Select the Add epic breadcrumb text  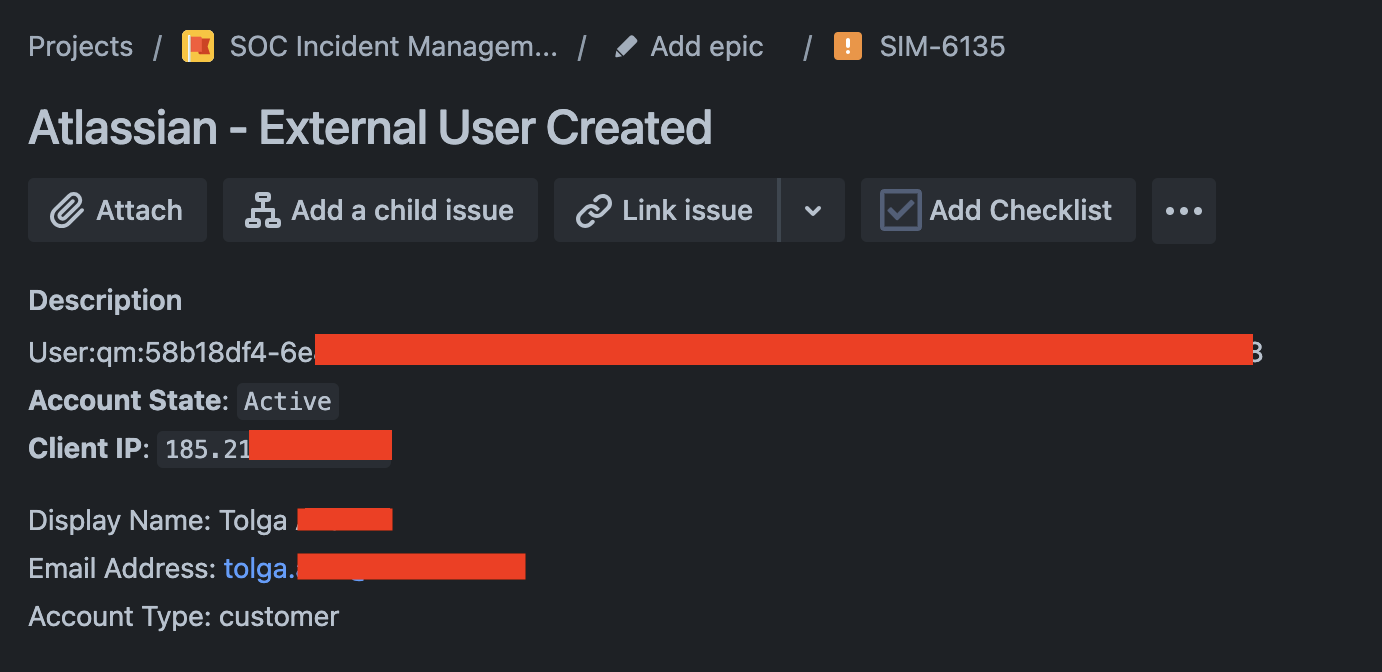point(706,47)
